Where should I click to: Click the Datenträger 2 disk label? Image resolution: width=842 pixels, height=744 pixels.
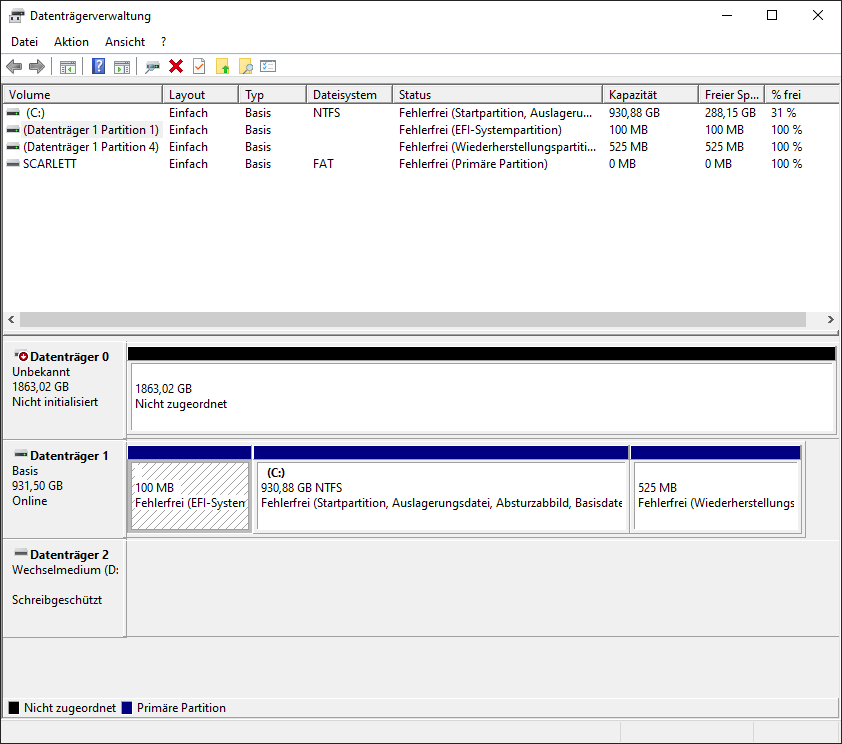coord(69,555)
